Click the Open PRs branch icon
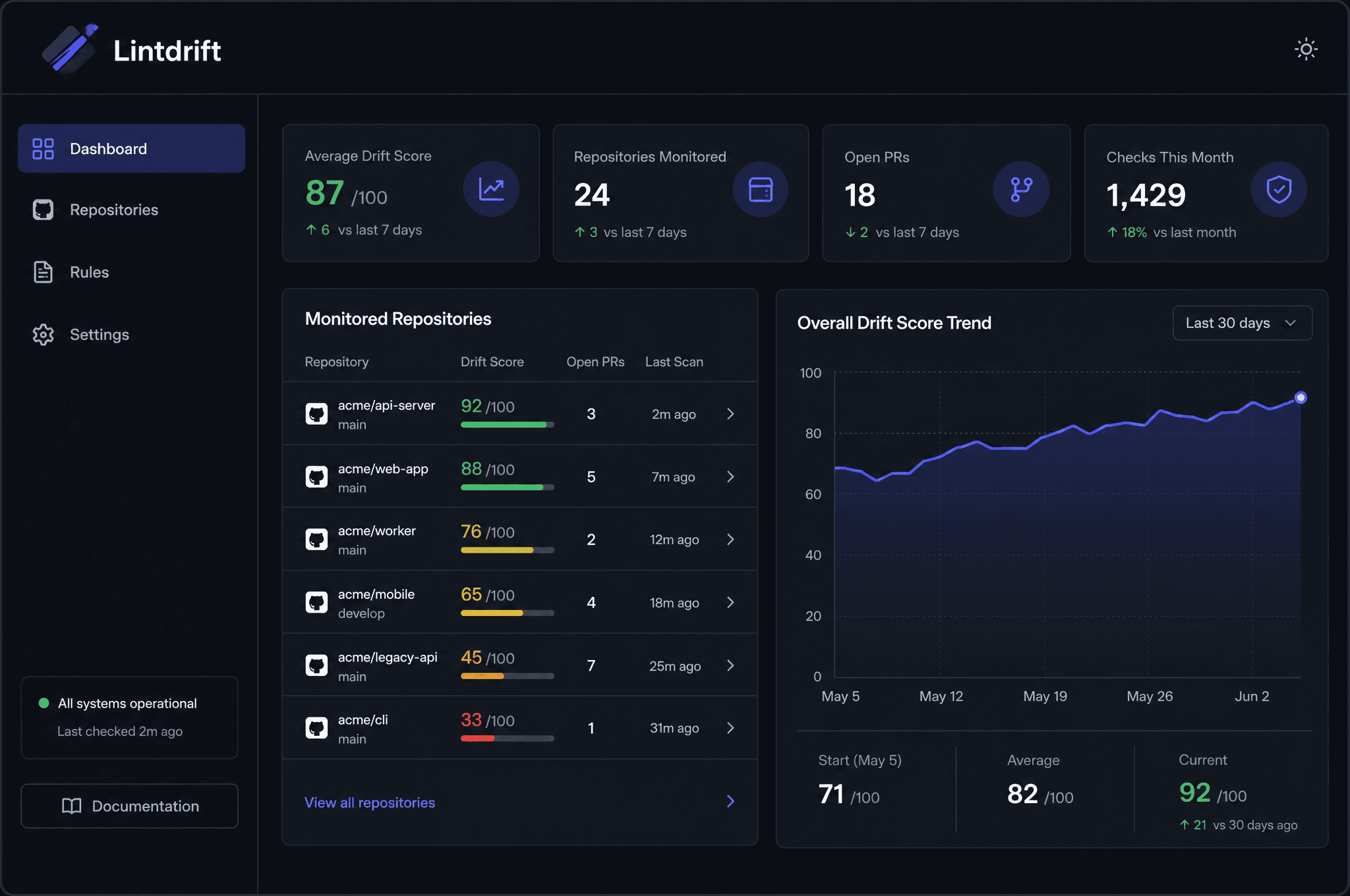The height and width of the screenshot is (896, 1350). coord(1021,190)
